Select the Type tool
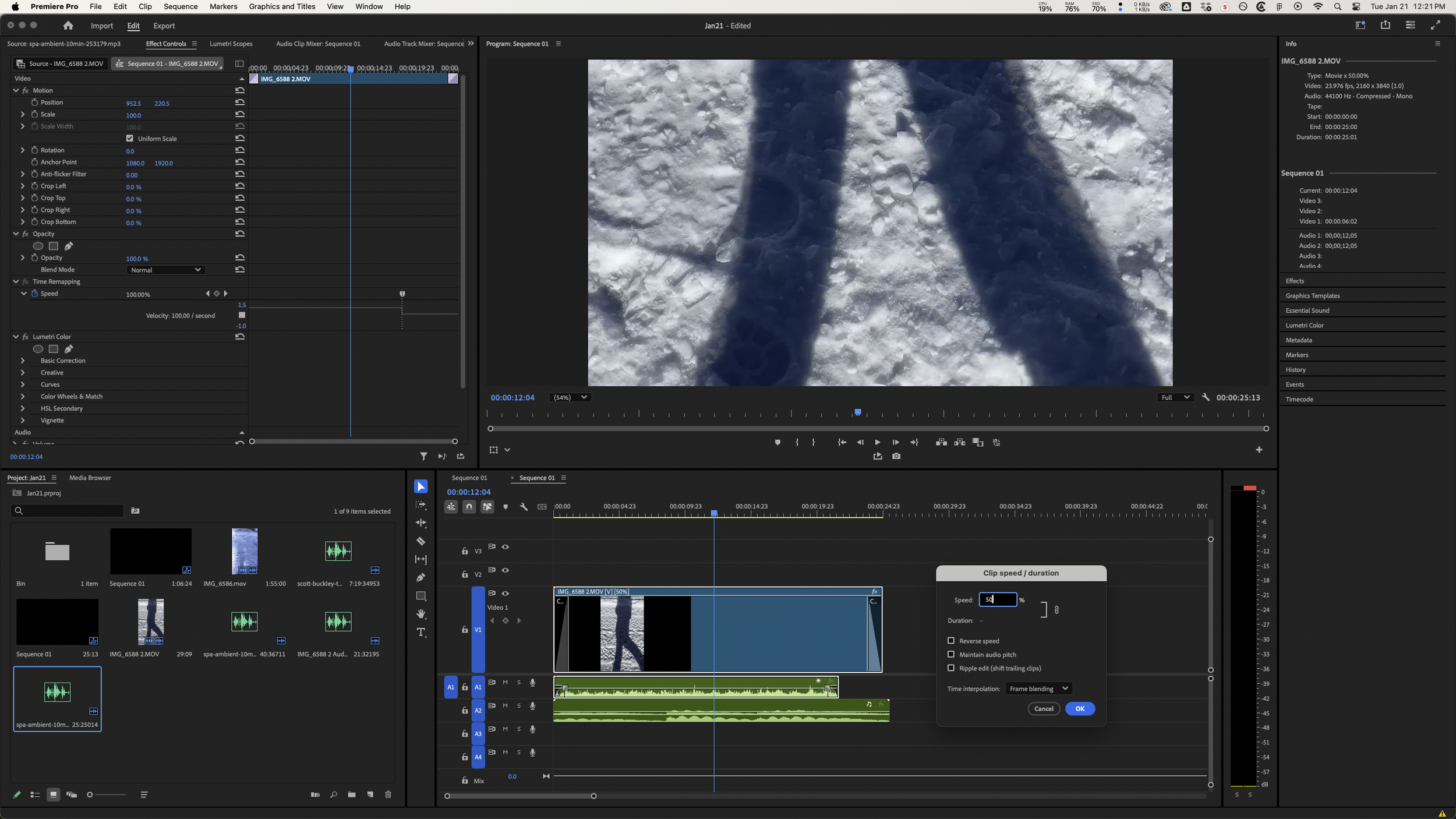Screen dimensions: 1456x819 (420, 633)
